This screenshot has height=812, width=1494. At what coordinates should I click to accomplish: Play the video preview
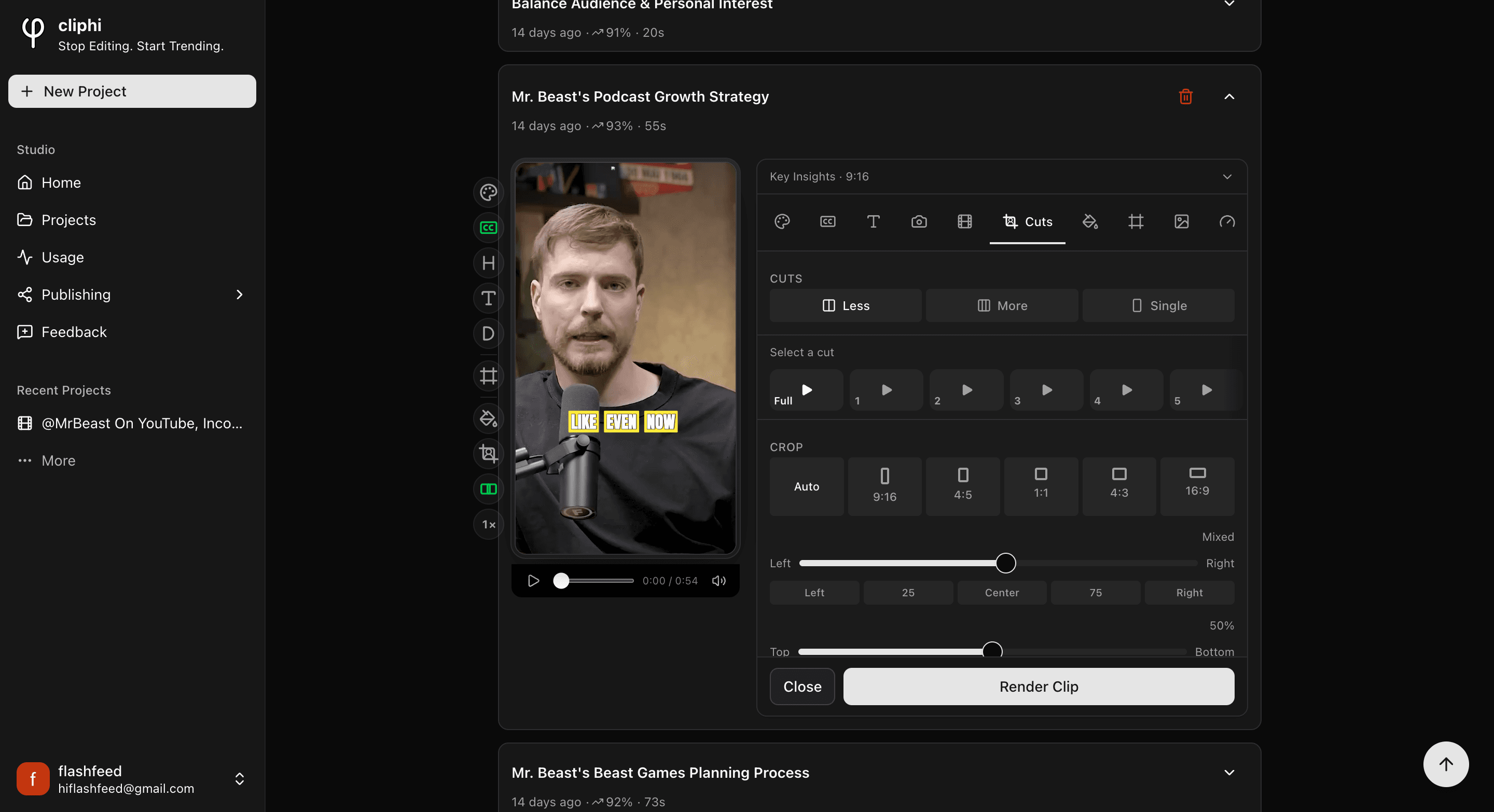coord(533,581)
